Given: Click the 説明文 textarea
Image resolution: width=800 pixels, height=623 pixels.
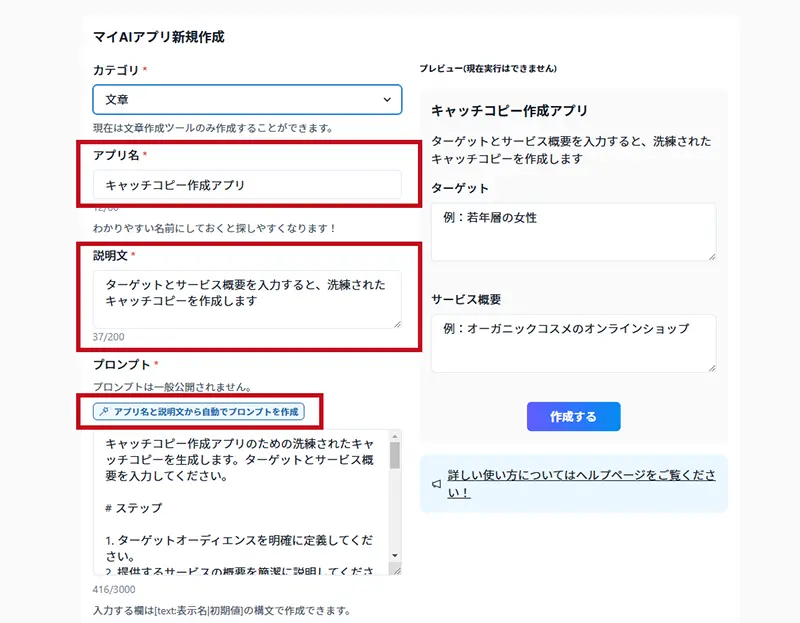Looking at the screenshot, I should pyautogui.click(x=247, y=300).
